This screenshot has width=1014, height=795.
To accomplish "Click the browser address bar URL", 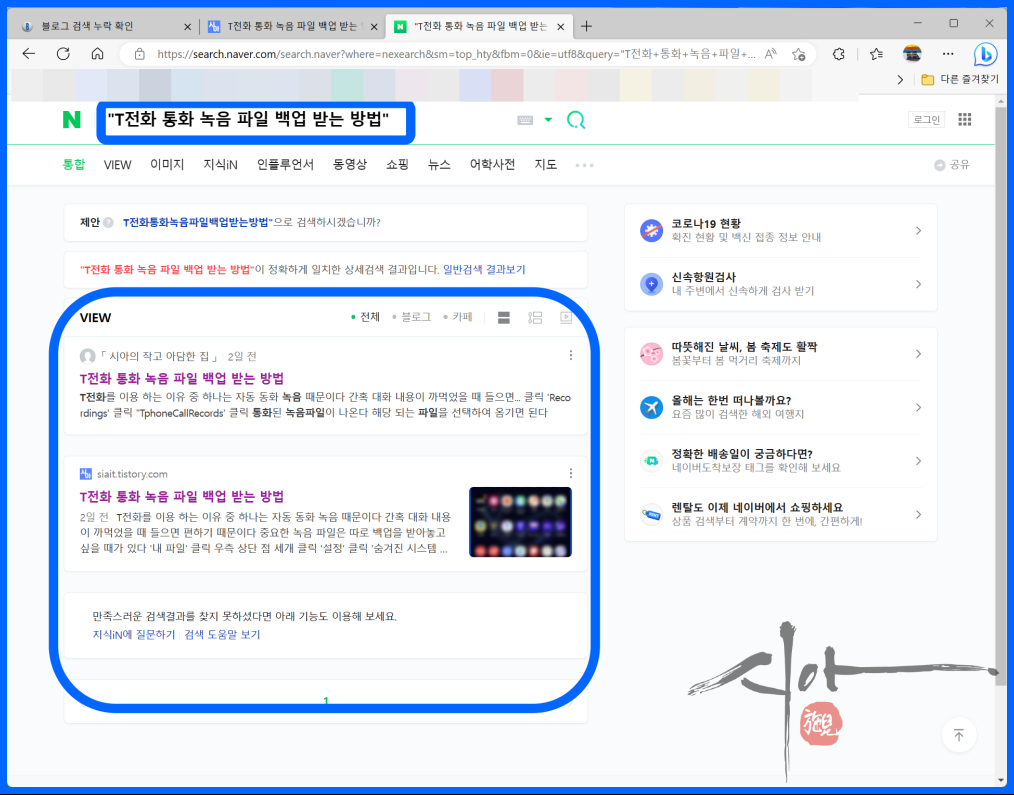I will coord(456,54).
